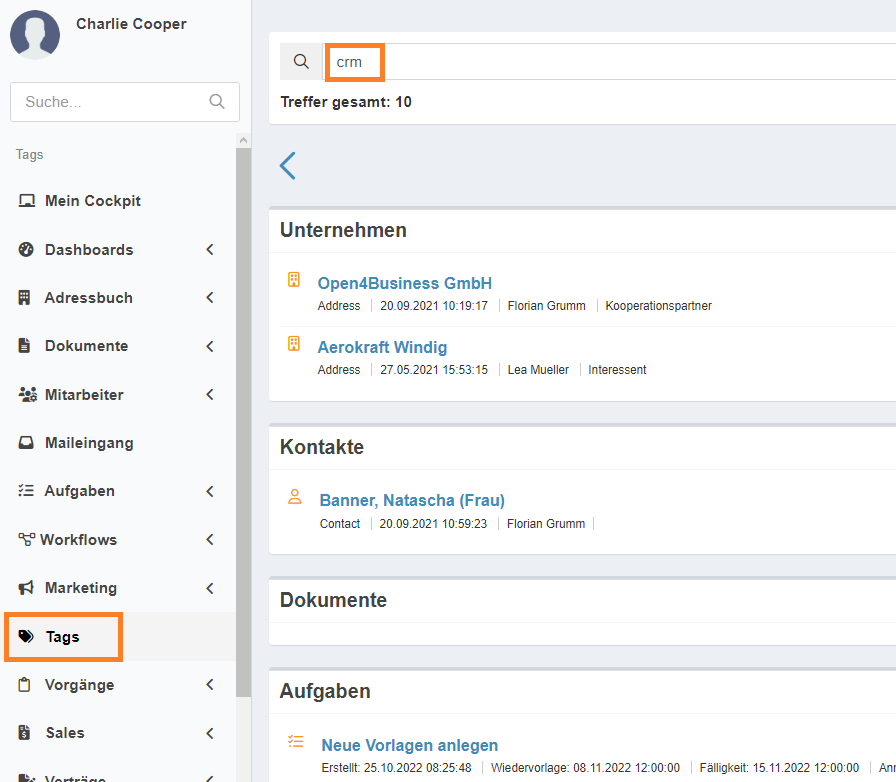Expand the Marketing menu chevron
The width and height of the screenshot is (896, 782).
click(x=210, y=588)
